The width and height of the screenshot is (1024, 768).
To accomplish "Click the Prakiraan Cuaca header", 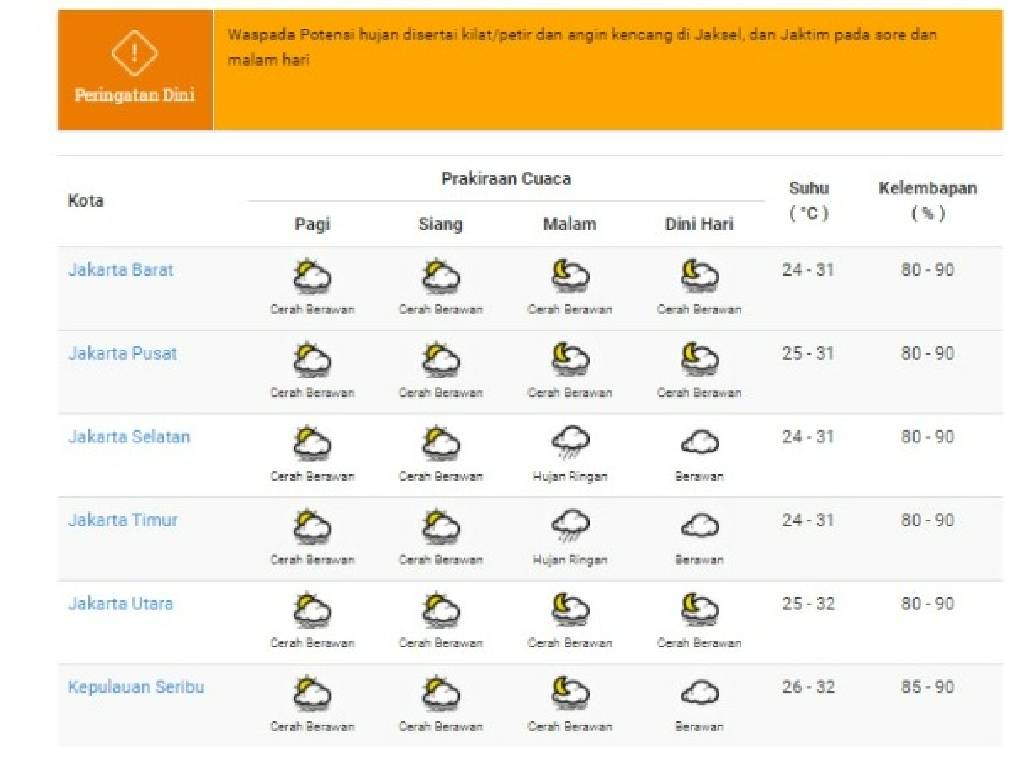I will tap(506, 179).
